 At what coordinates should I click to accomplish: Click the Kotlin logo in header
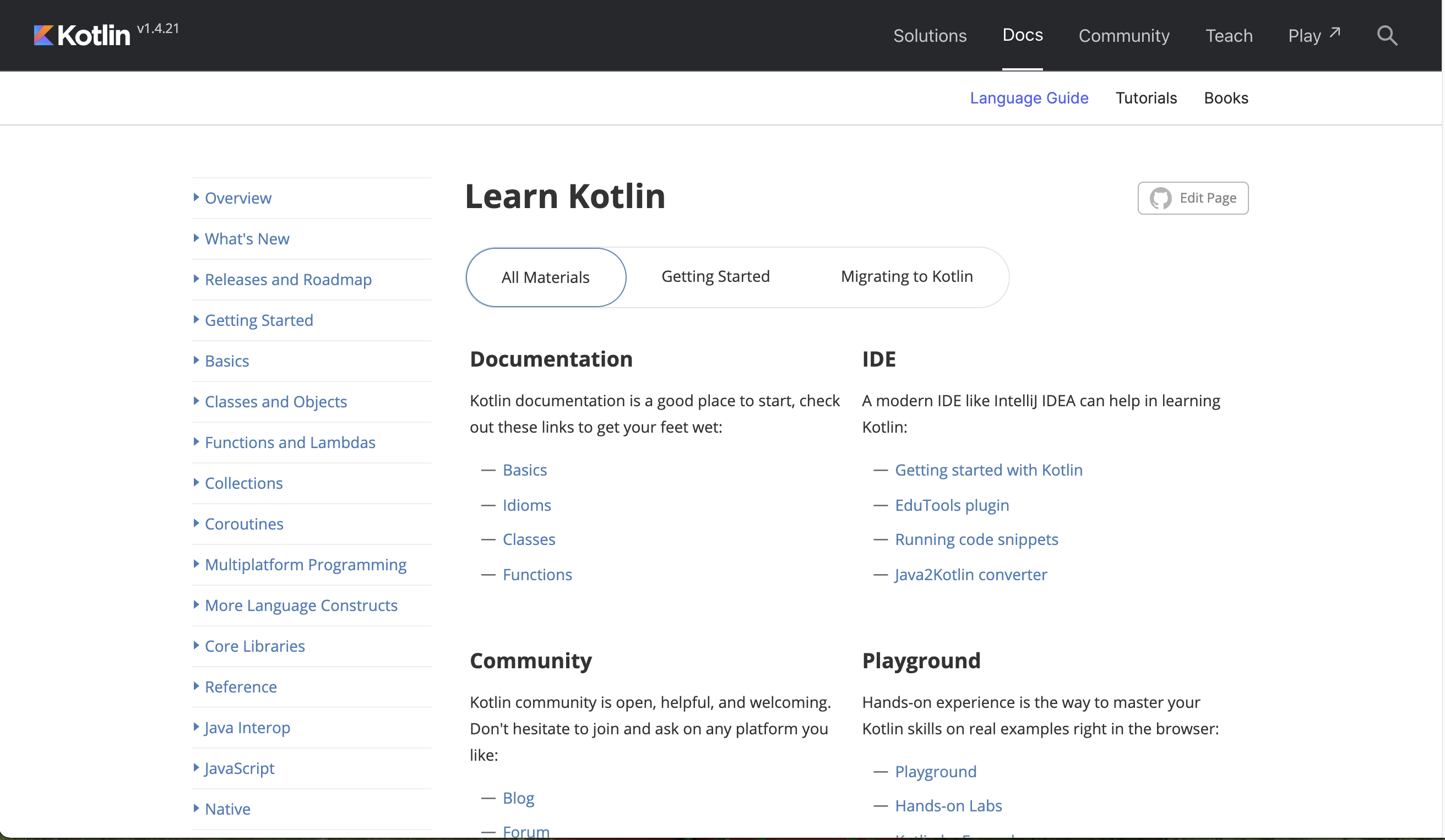(x=82, y=36)
